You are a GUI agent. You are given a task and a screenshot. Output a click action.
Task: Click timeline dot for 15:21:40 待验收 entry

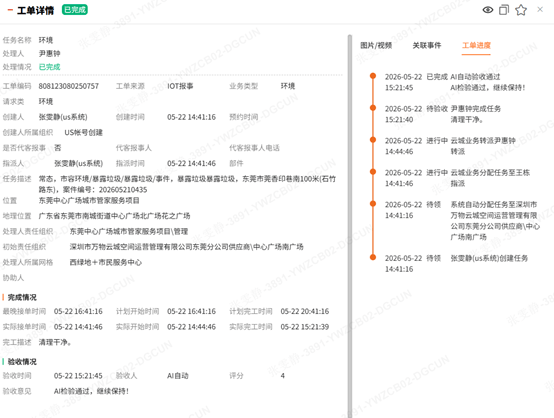[373, 108]
